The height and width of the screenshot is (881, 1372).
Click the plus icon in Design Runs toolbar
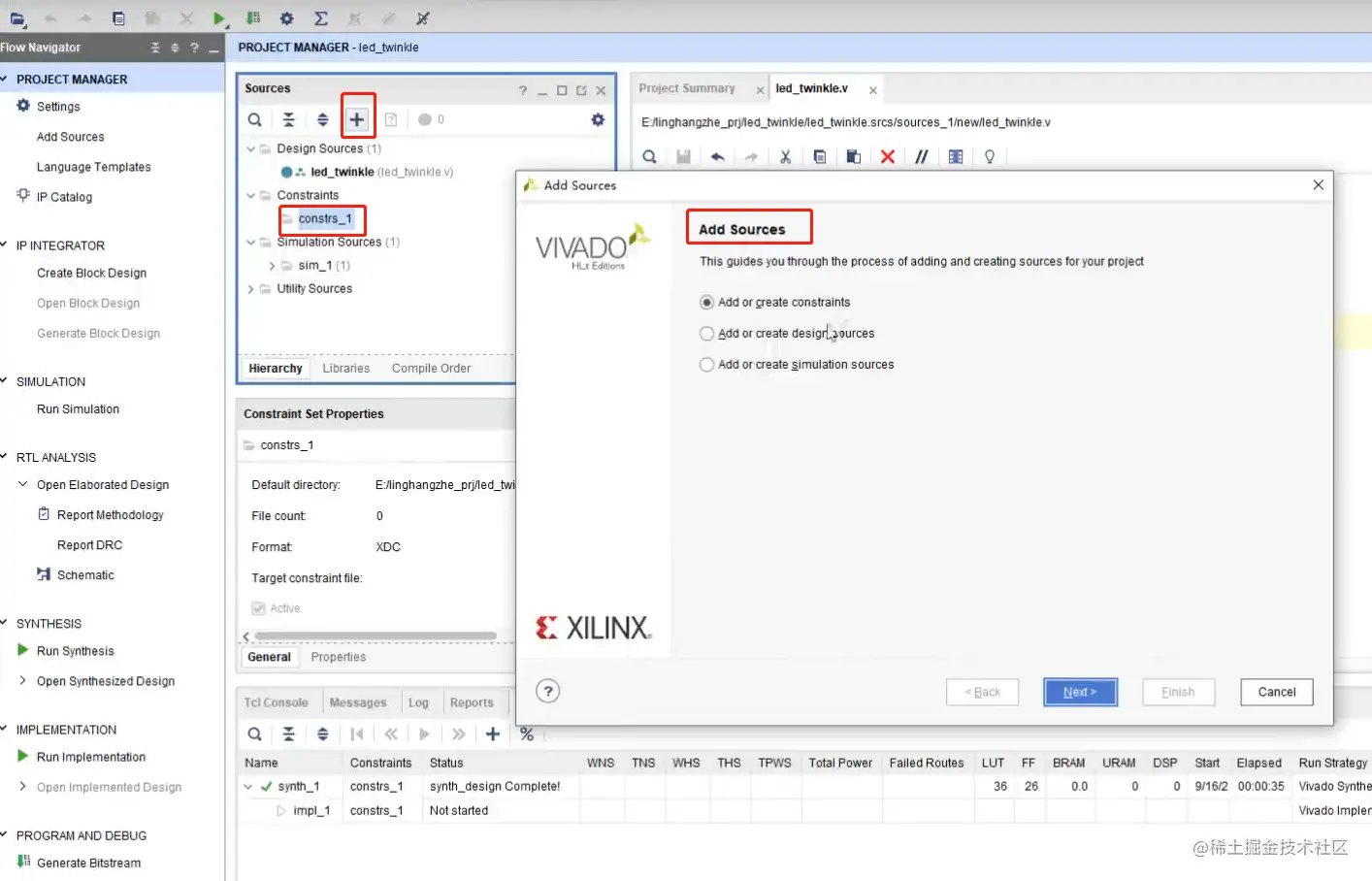(493, 734)
